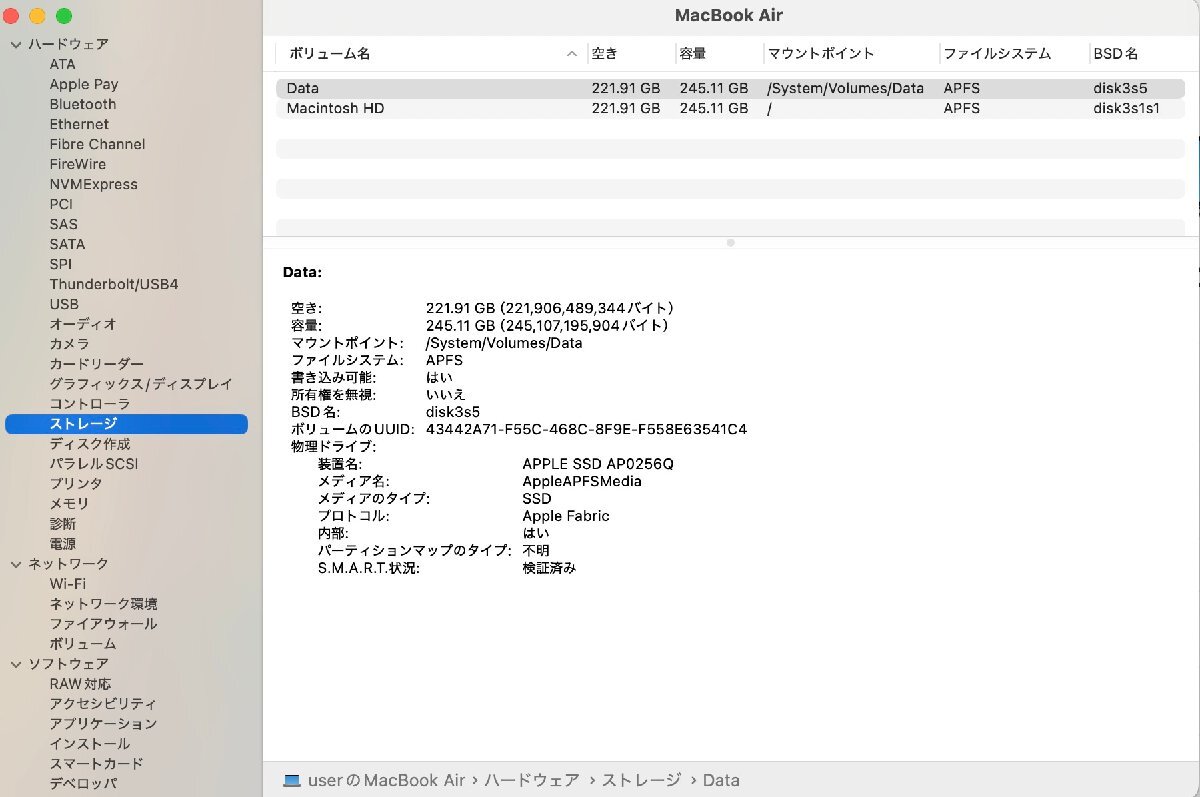Select the highlighted ストレージ item

pos(126,424)
